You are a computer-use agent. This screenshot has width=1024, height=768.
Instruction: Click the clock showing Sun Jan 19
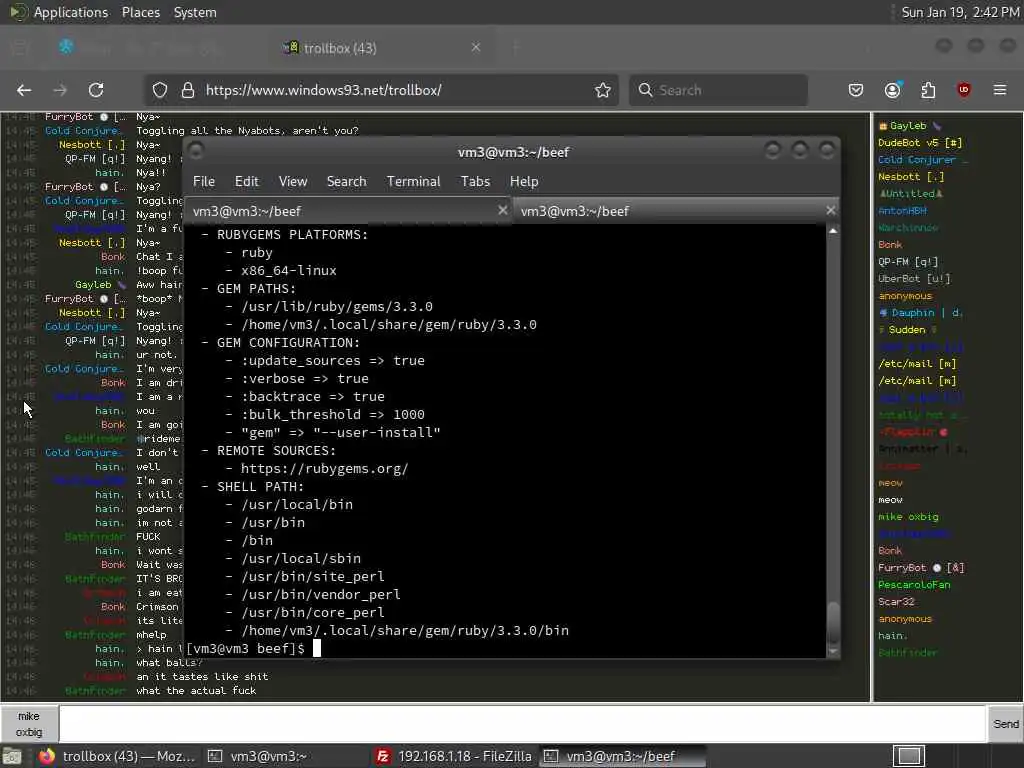(x=959, y=12)
